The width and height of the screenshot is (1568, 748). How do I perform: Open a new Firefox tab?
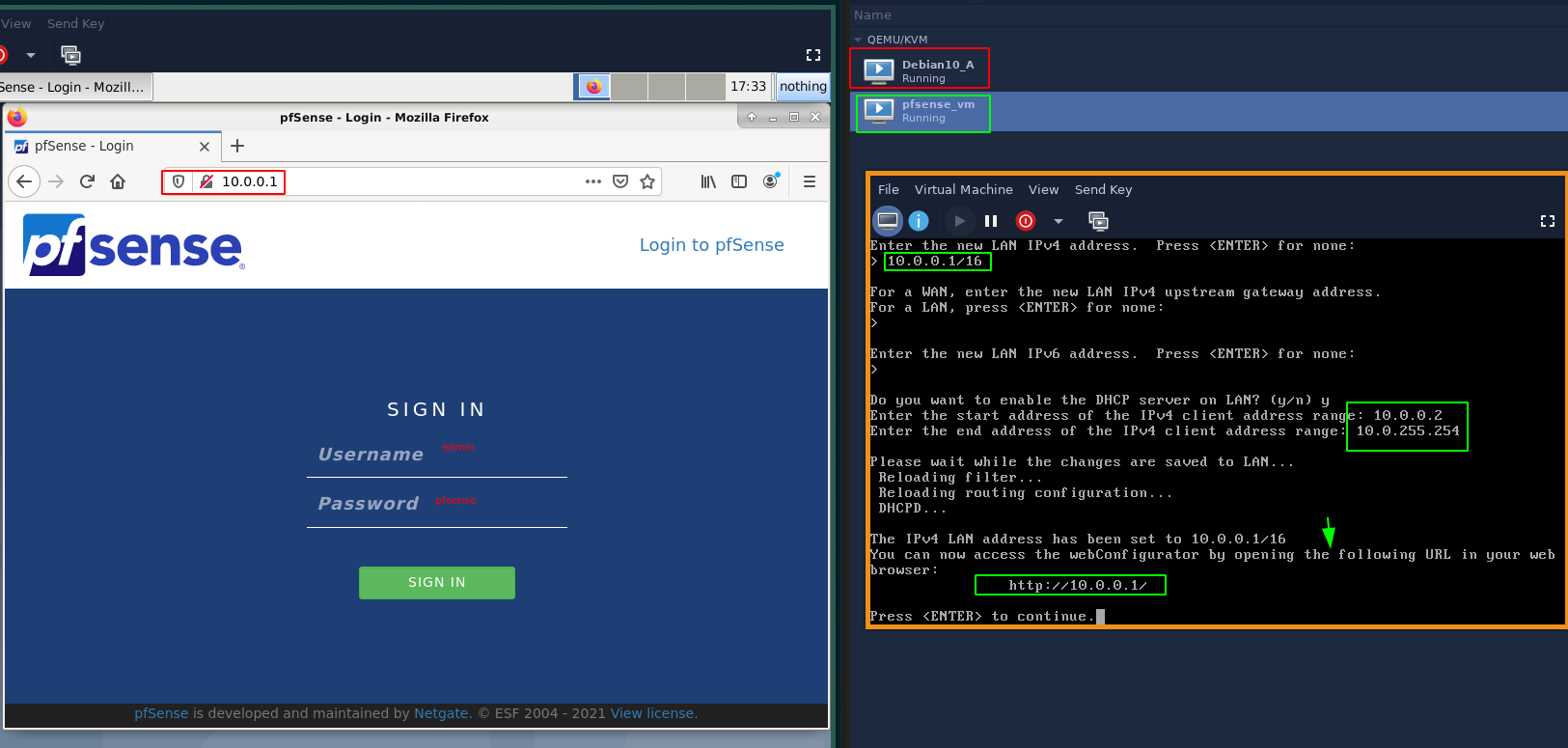(x=237, y=146)
